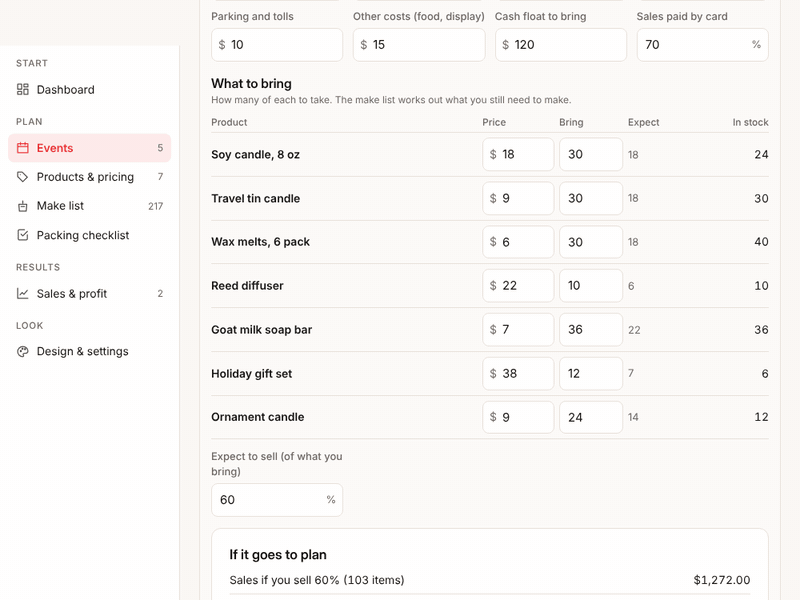Edit Soy candle price field
800x600 pixels.
518,154
